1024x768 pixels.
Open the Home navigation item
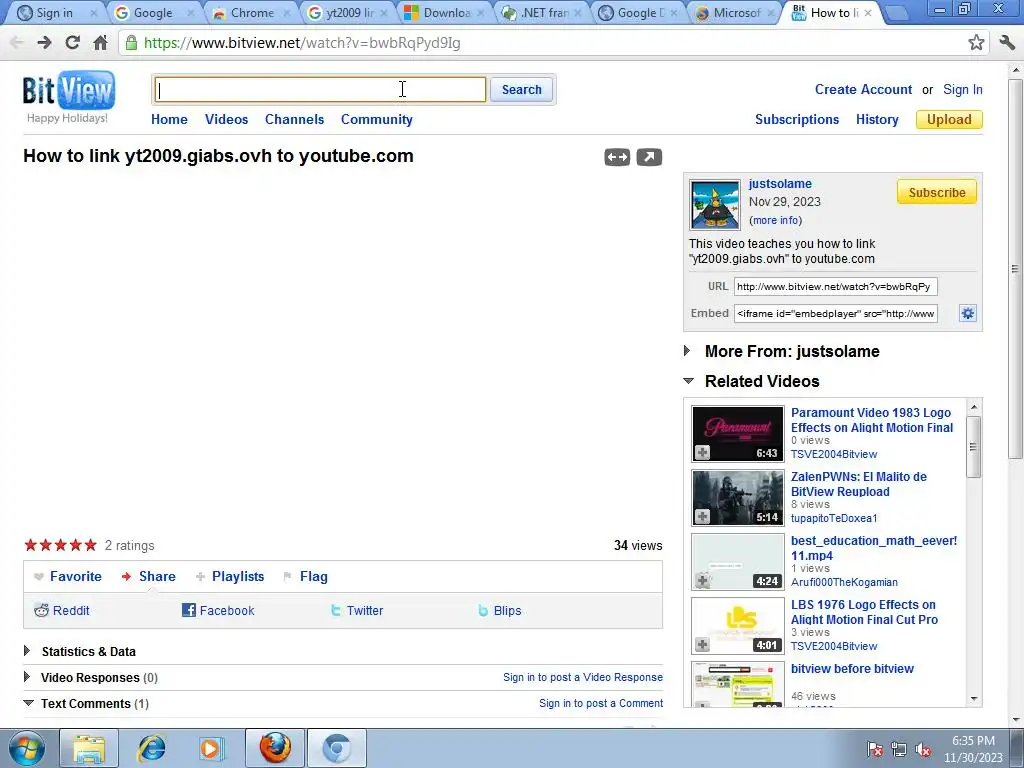pos(169,120)
